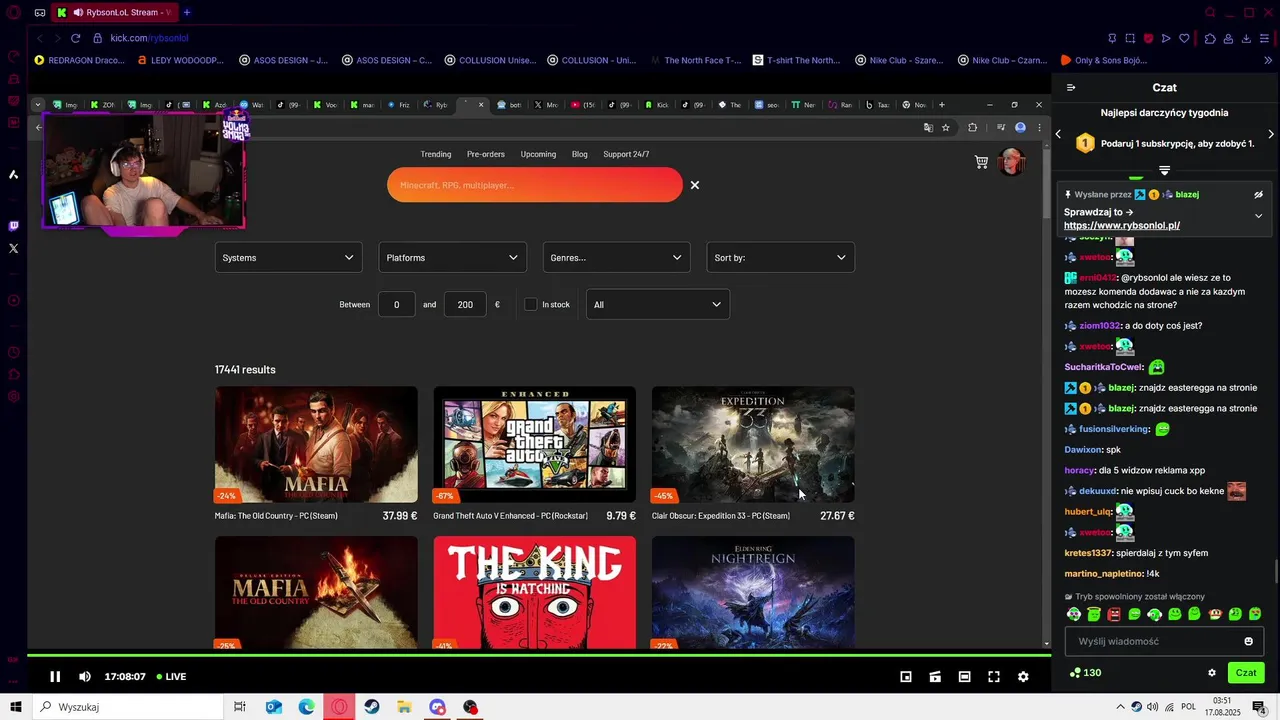1280x720 pixels.
Task: Open browser downloads icon
Action: click(x=1246, y=38)
